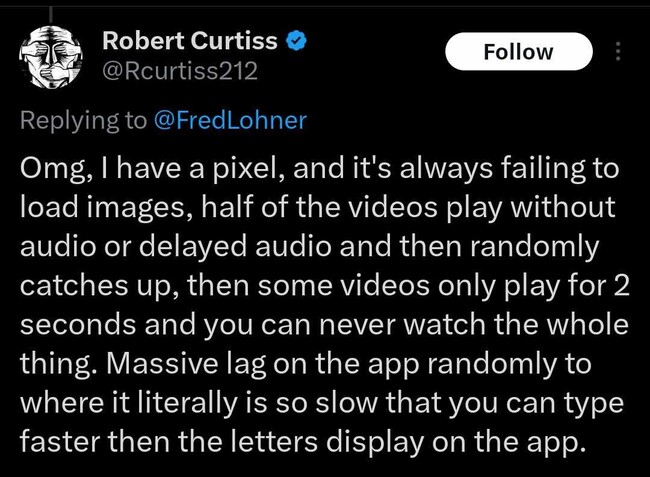Click the word "display" in the tweet
Image resolution: width=650 pixels, height=477 pixels.
(375, 442)
